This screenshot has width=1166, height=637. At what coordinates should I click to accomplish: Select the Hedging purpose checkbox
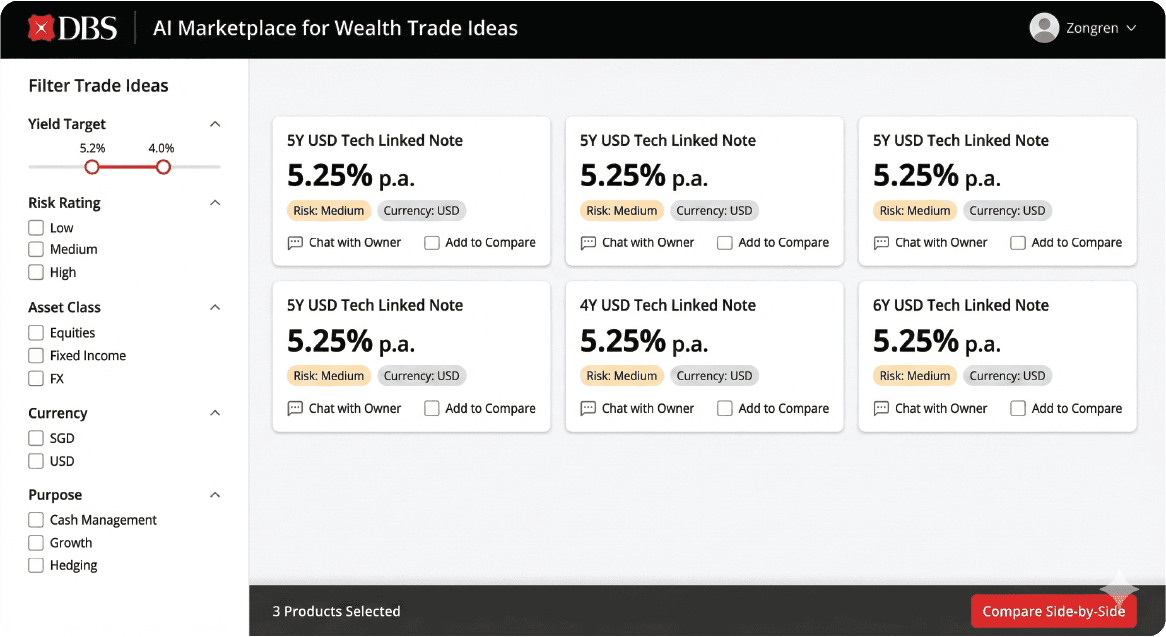point(36,565)
